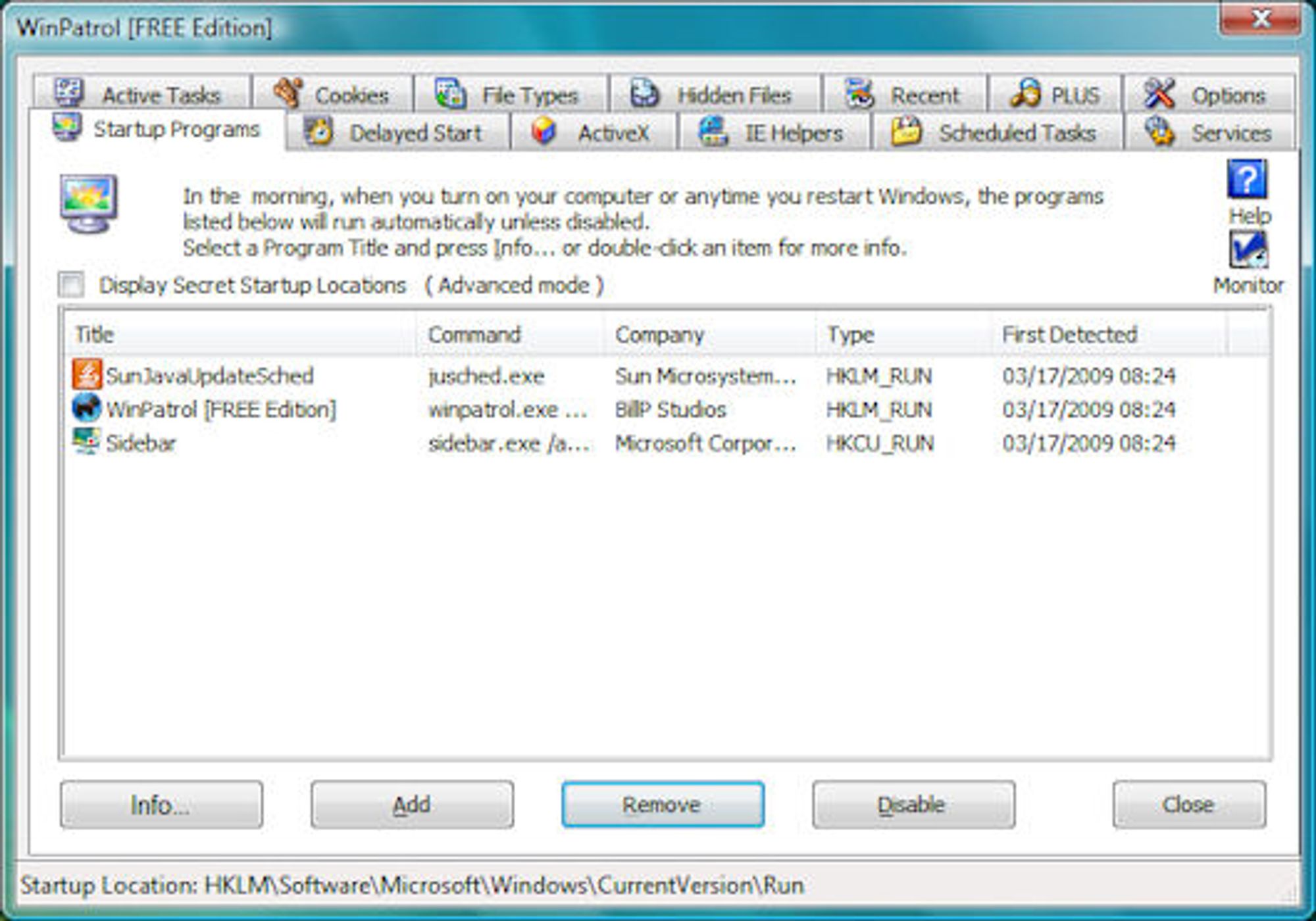Enable Display Secret Startup Locations checkbox
The image size is (1316, 921).
[71, 285]
